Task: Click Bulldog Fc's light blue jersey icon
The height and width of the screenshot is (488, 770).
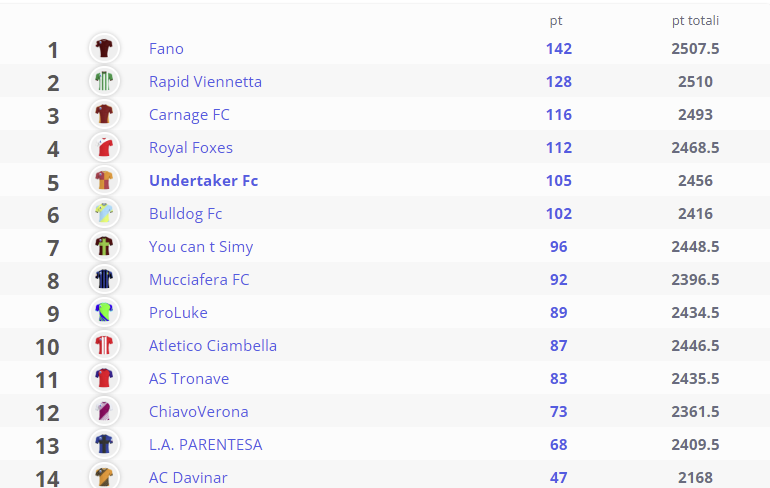Action: (x=104, y=213)
